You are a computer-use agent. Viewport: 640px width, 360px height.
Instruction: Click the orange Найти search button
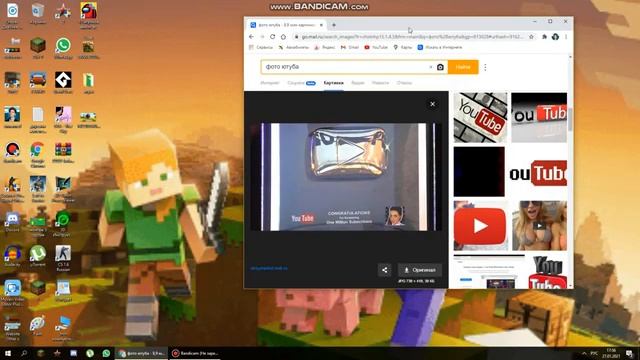[463, 67]
